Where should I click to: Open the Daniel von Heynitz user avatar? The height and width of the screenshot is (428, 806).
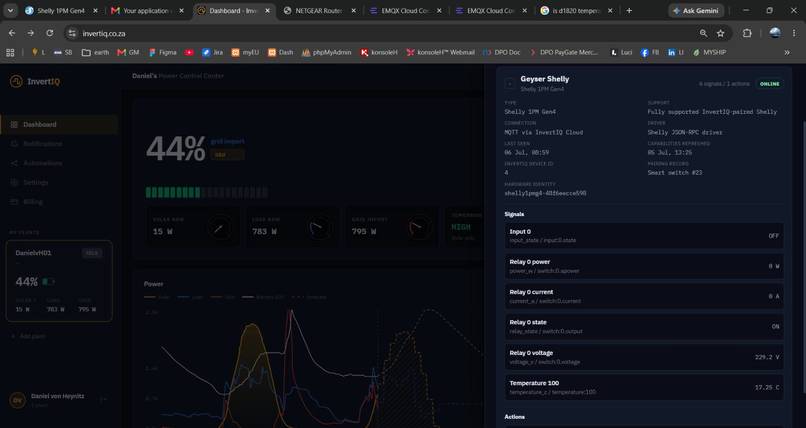pyautogui.click(x=17, y=400)
